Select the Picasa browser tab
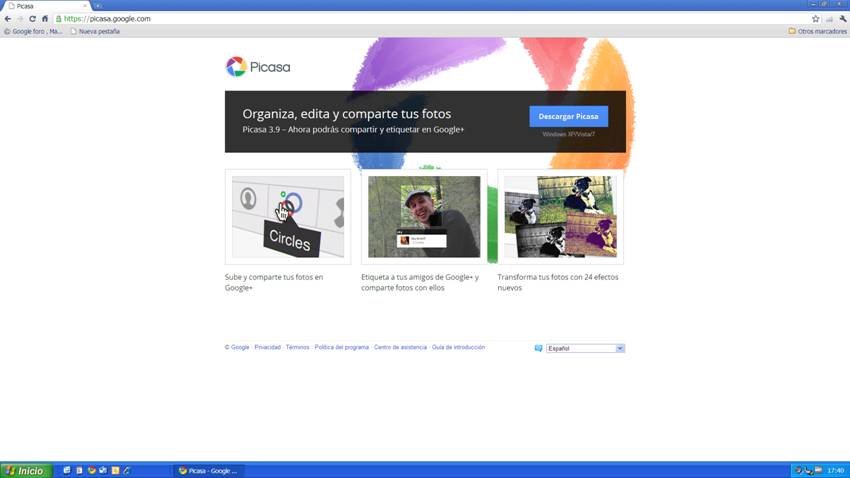This screenshot has height=478, width=850. point(46,6)
